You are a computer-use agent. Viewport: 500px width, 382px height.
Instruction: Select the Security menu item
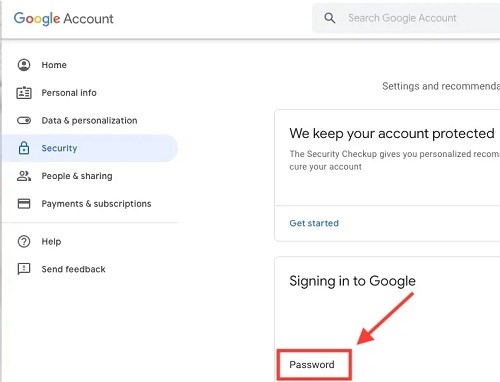click(x=90, y=148)
